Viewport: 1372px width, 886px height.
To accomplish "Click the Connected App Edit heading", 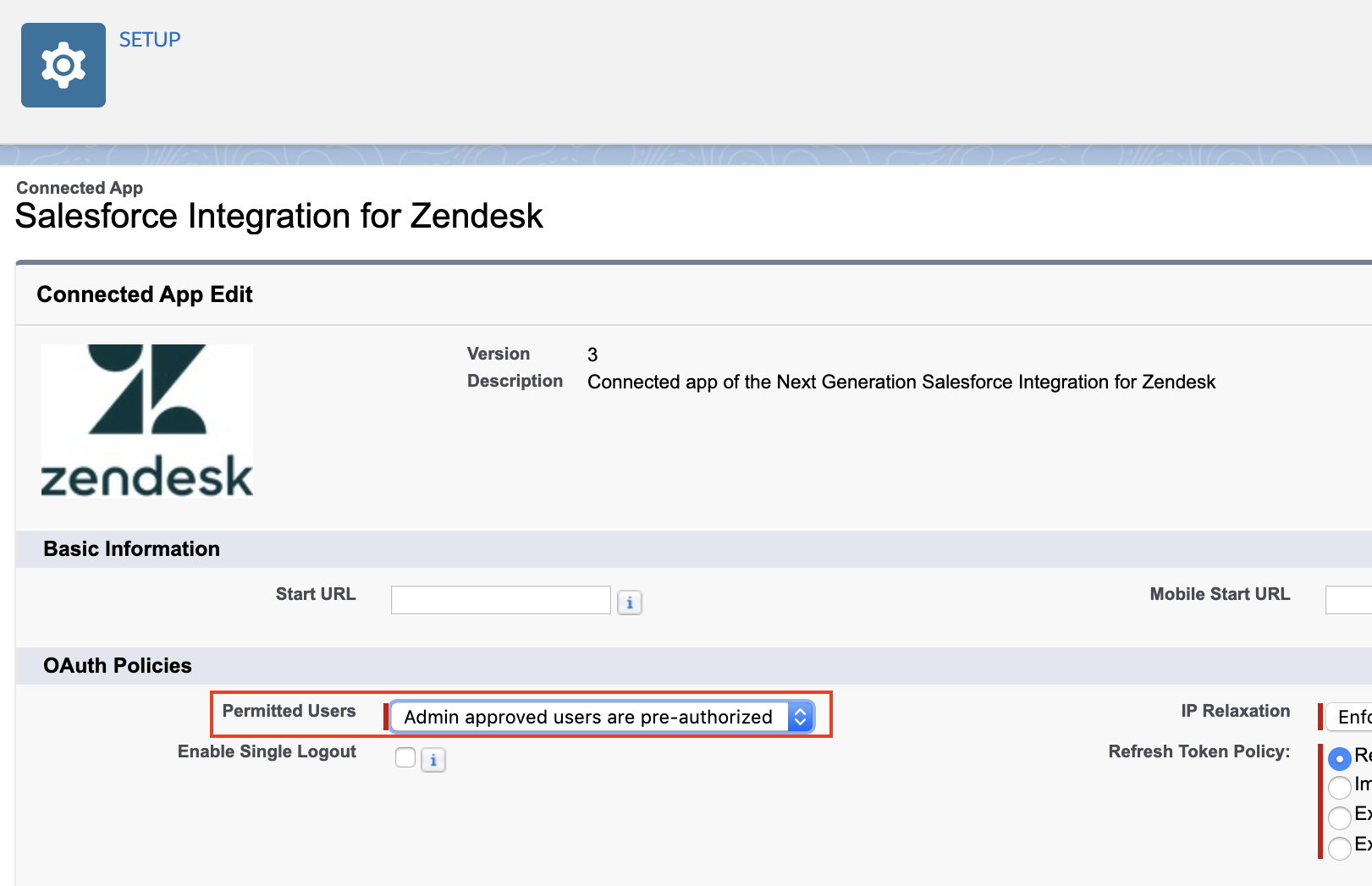I will coord(145,294).
